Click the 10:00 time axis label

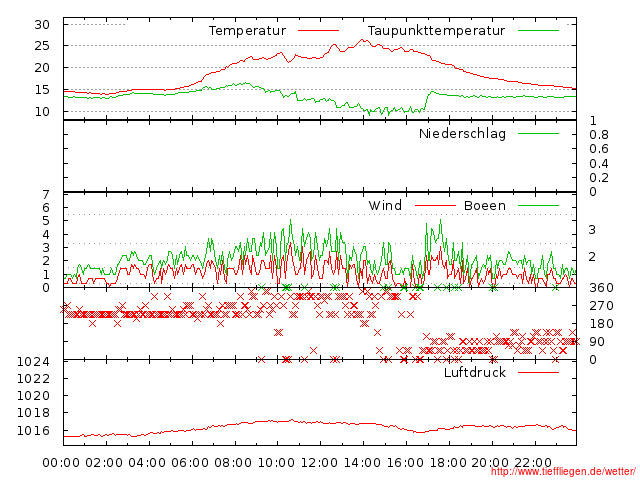coord(276,463)
